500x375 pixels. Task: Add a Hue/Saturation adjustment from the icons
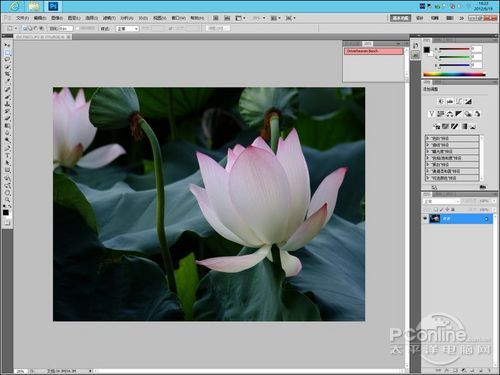441,114
